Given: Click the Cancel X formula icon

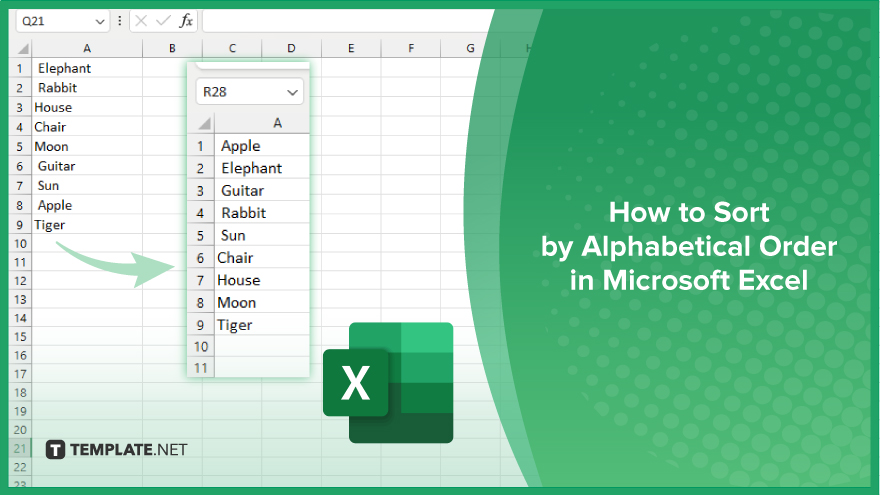Looking at the screenshot, I should 141,21.
